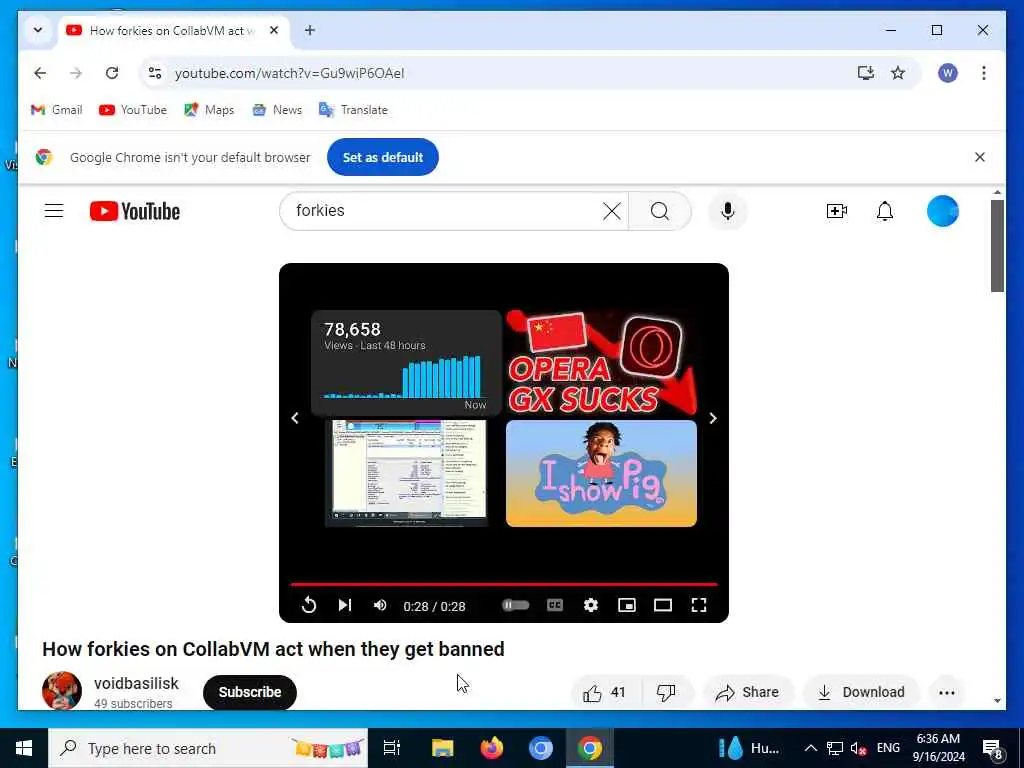Screen dimensions: 1024x768
Task: Open the Opera GX Sucks video
Action: [x=601, y=362]
